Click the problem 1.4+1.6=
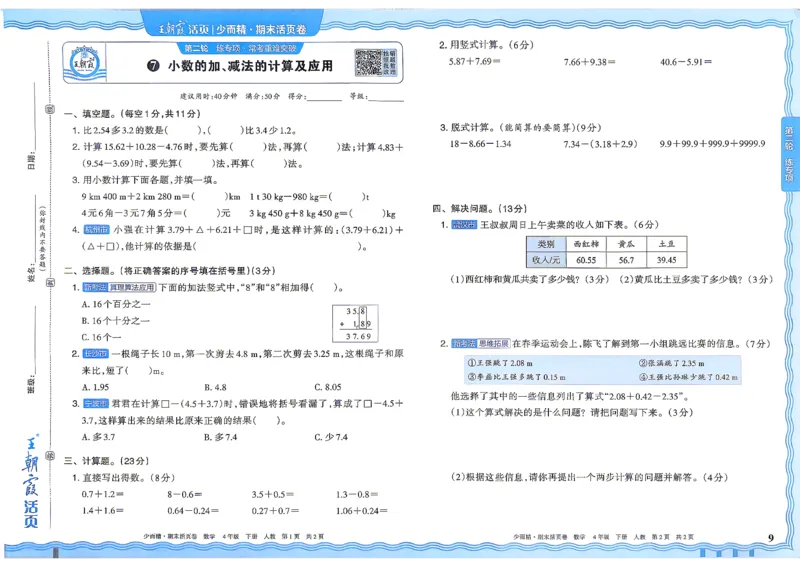Screen dimensions: 800x566 click(103, 511)
